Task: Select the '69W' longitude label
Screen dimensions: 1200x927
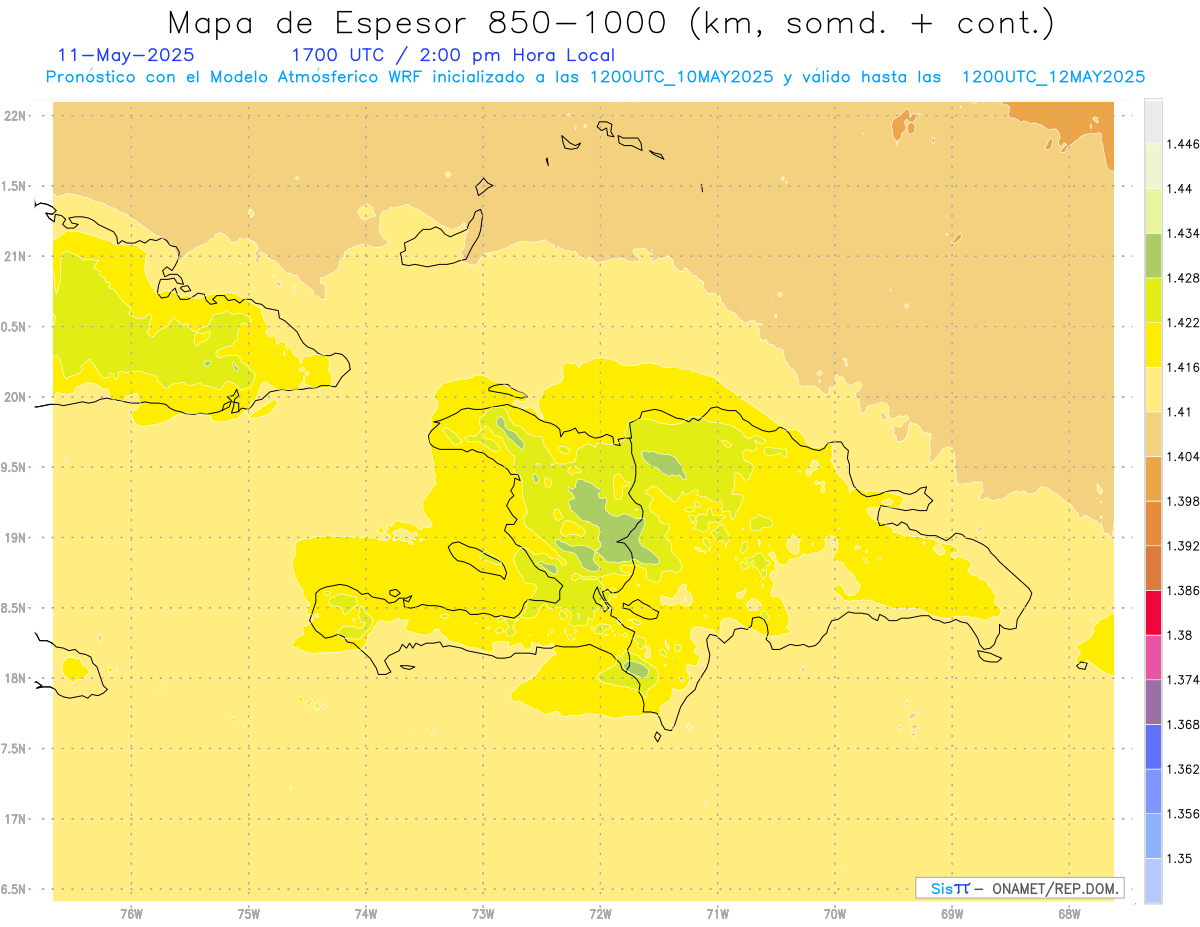Action: 952,914
